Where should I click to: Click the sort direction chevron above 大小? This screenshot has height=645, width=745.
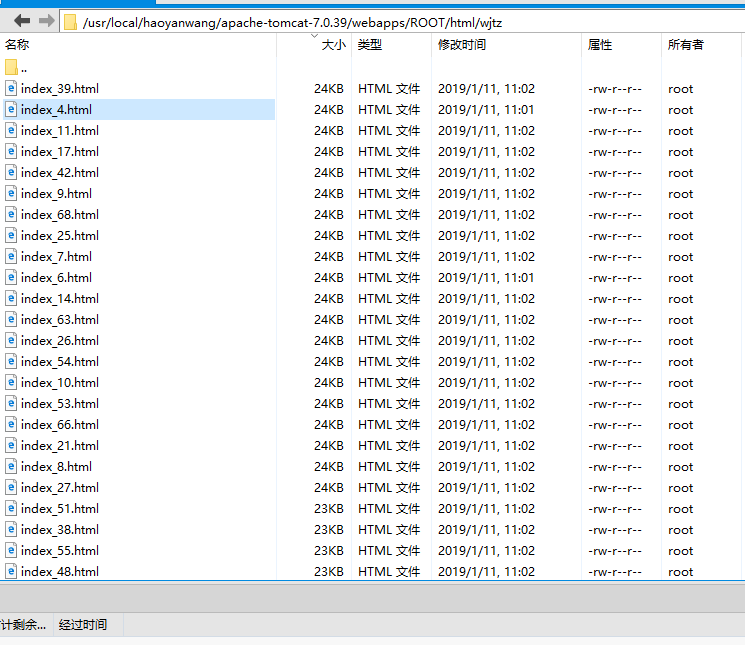coord(314,36)
